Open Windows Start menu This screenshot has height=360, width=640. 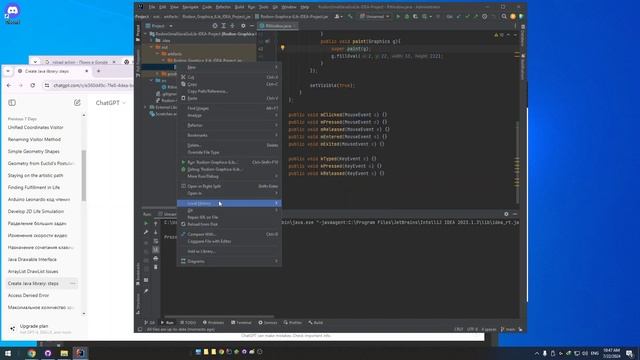pyautogui.click(x=7, y=353)
